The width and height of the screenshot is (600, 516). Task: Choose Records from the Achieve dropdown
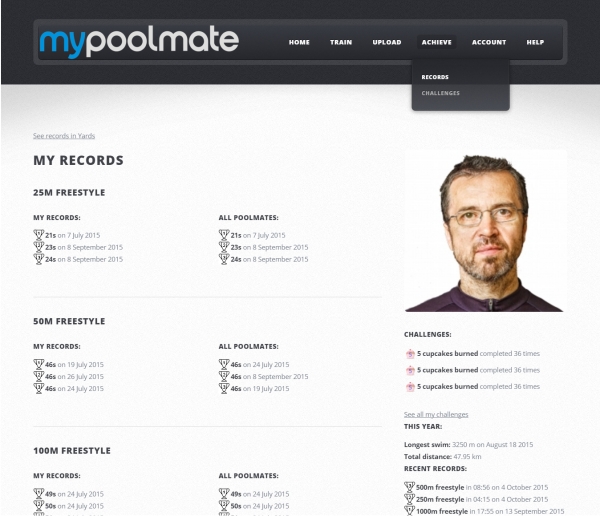435,77
